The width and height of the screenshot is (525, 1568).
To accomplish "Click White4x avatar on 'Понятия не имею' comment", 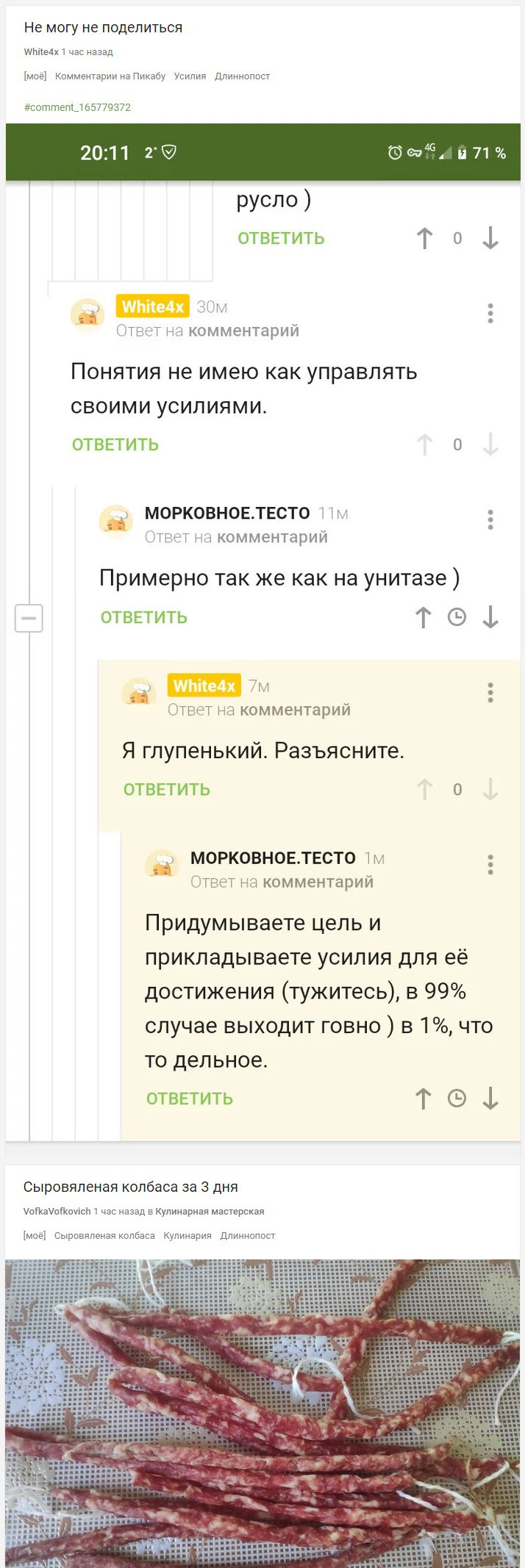I will coord(87,315).
